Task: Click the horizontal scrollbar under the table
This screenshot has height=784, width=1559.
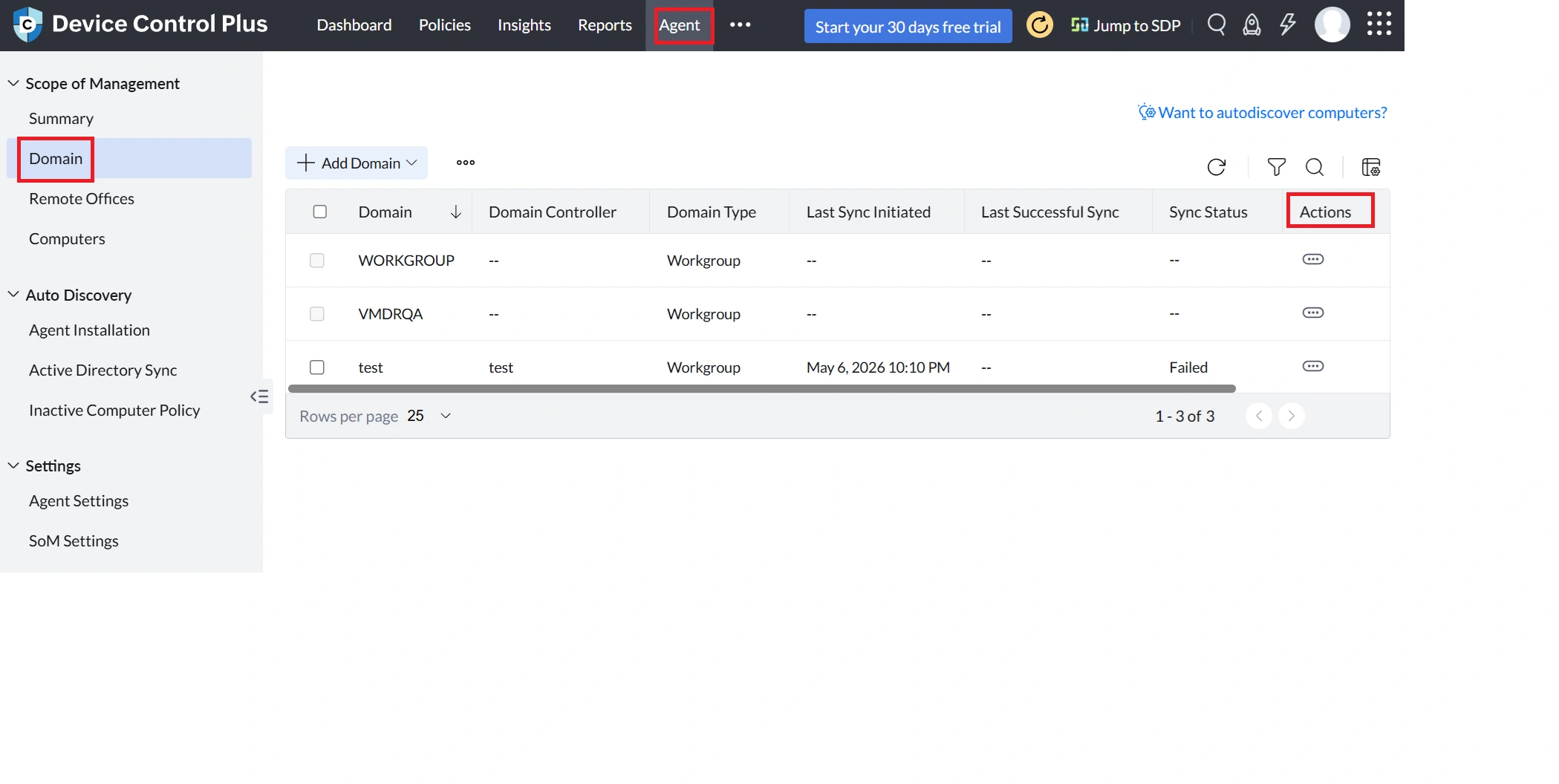Action: tap(761, 389)
